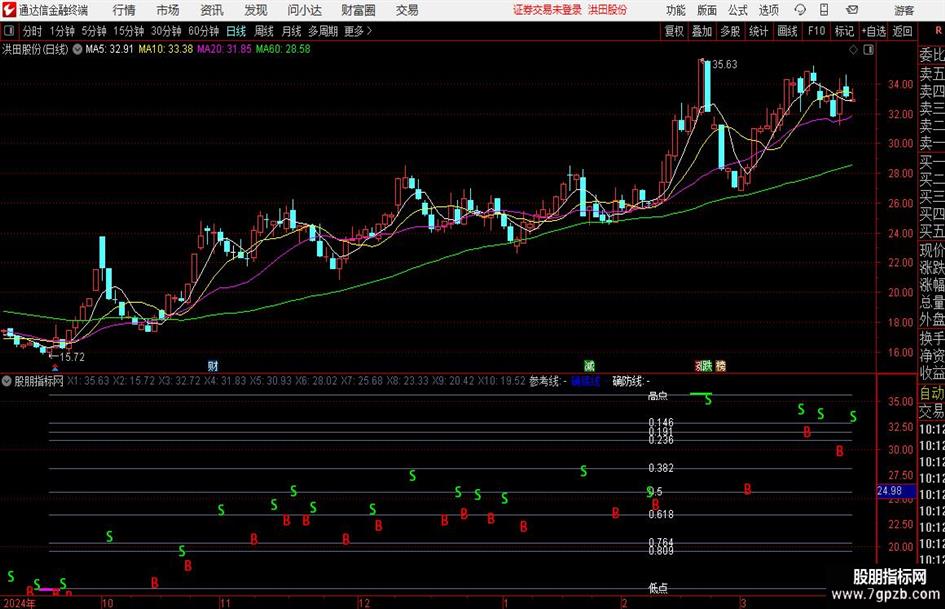
Task: Click the MA10: 33.38 indicator value
Action: tap(166, 49)
